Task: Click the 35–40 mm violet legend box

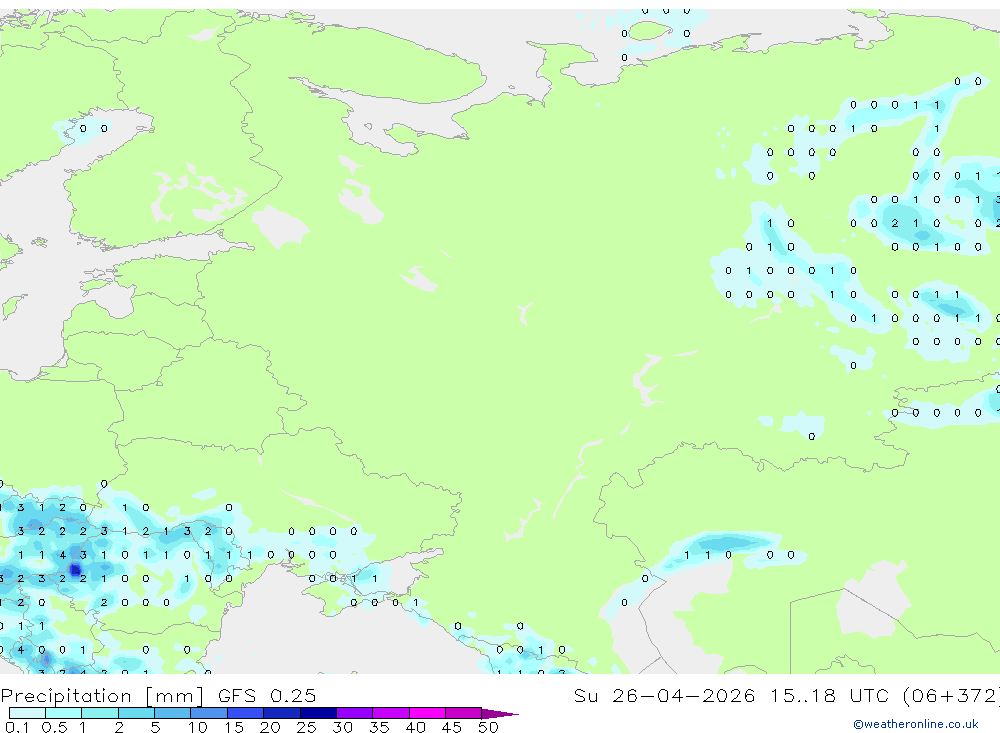Action: tap(391, 713)
